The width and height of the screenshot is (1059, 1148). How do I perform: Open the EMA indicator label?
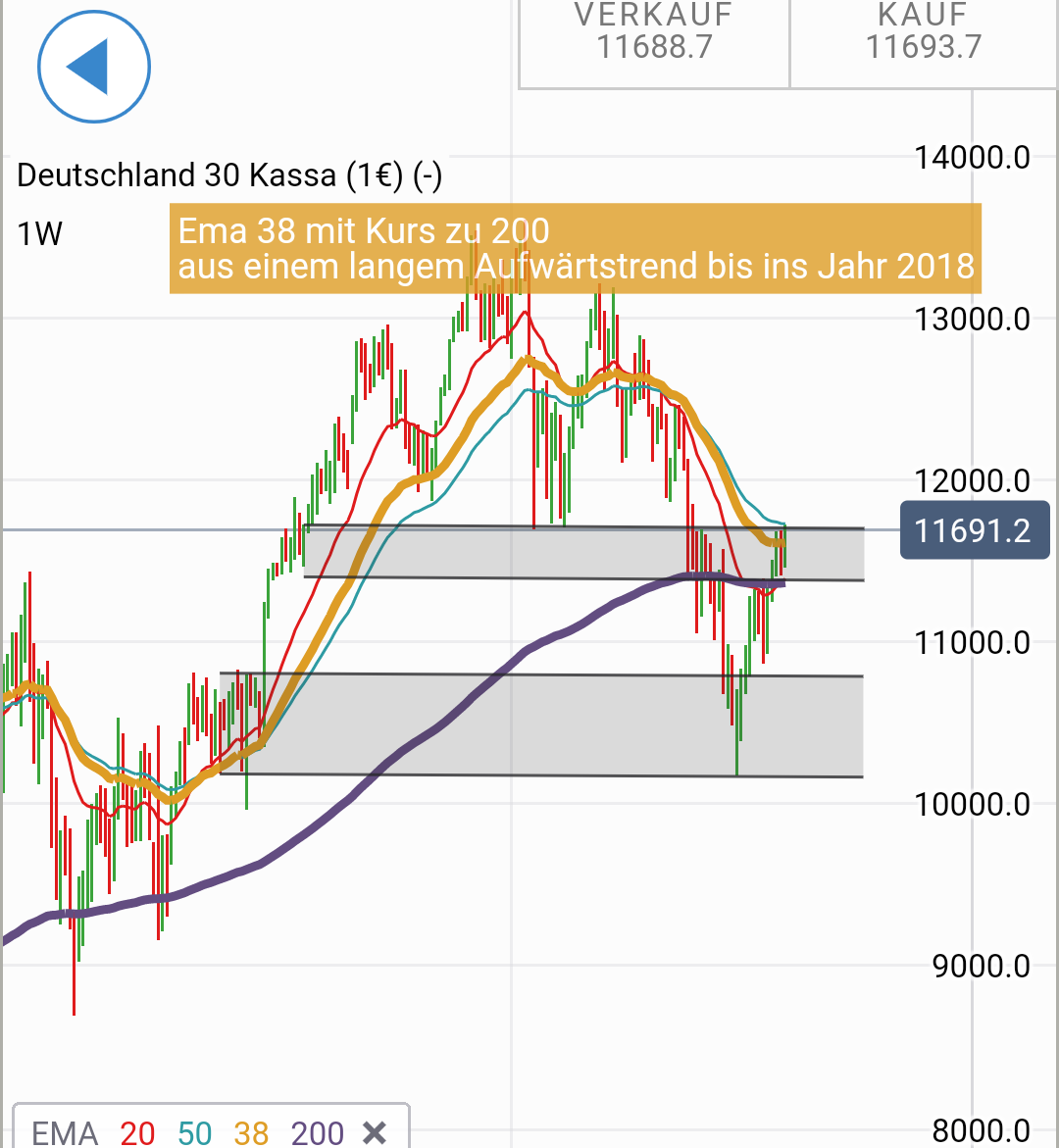point(65,1132)
